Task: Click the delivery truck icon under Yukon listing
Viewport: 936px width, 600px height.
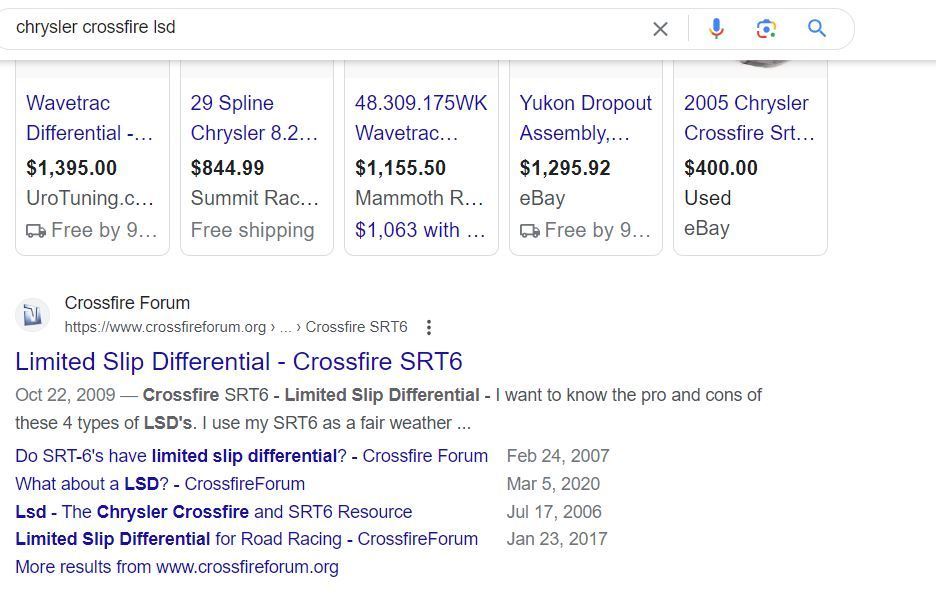Action: coord(530,231)
